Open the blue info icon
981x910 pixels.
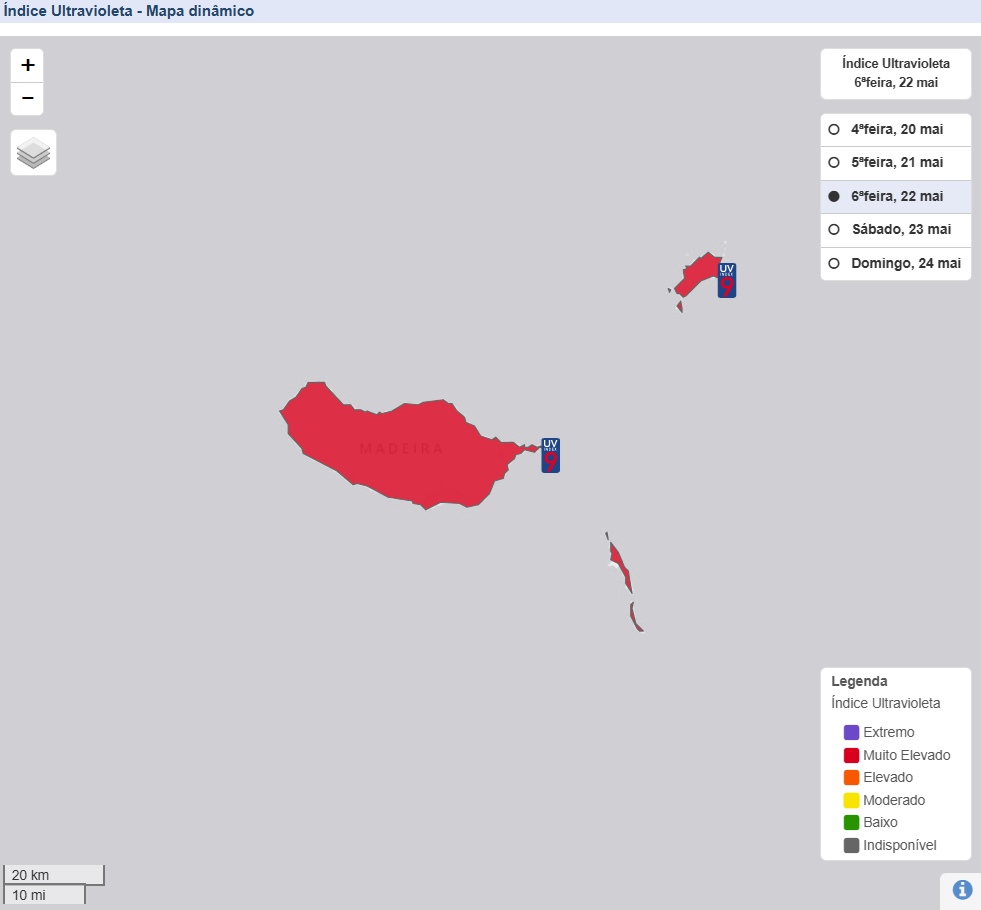point(962,889)
